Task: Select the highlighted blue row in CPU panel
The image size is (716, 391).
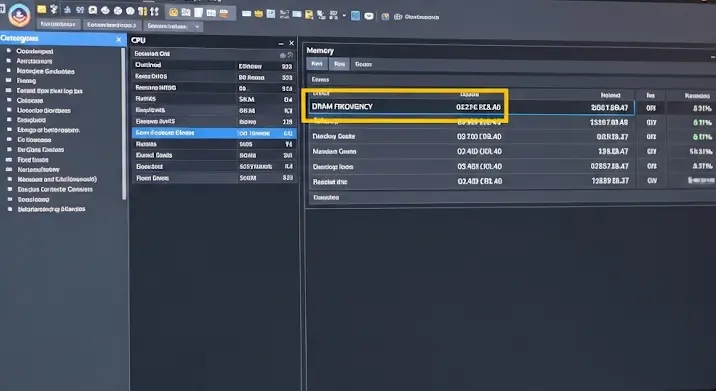Action: pyautogui.click(x=214, y=133)
